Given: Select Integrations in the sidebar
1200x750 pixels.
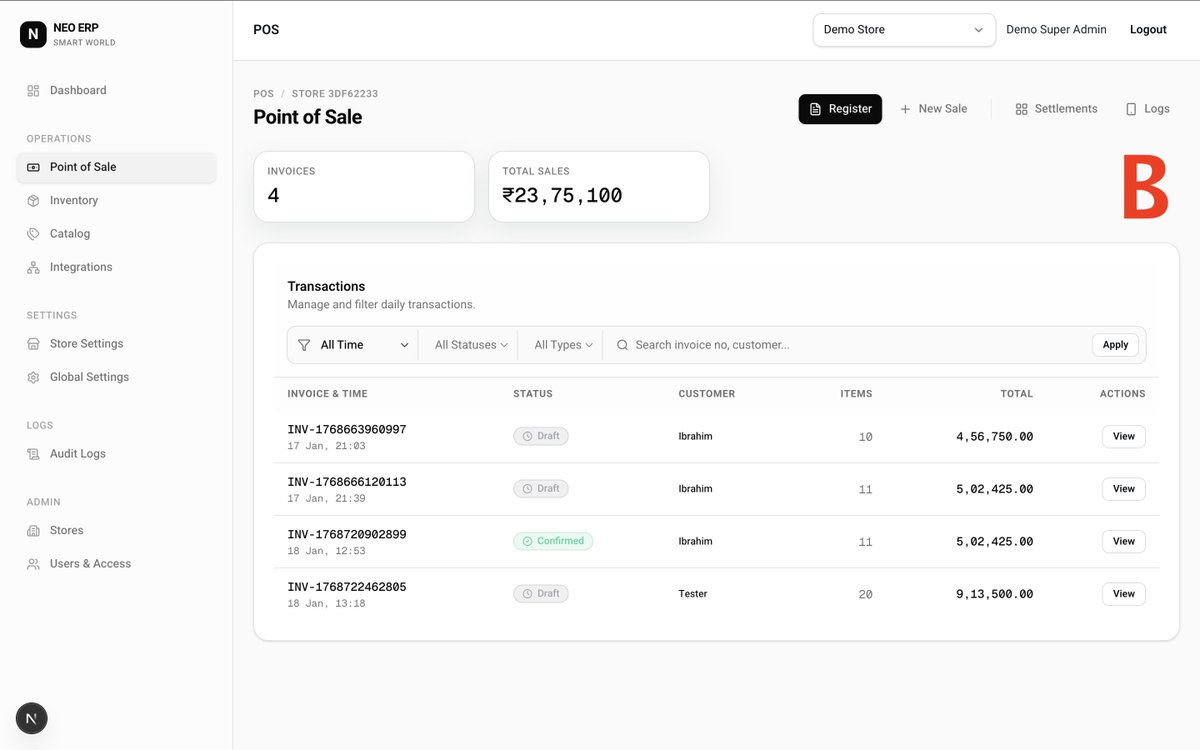Looking at the screenshot, I should coord(116,267).
